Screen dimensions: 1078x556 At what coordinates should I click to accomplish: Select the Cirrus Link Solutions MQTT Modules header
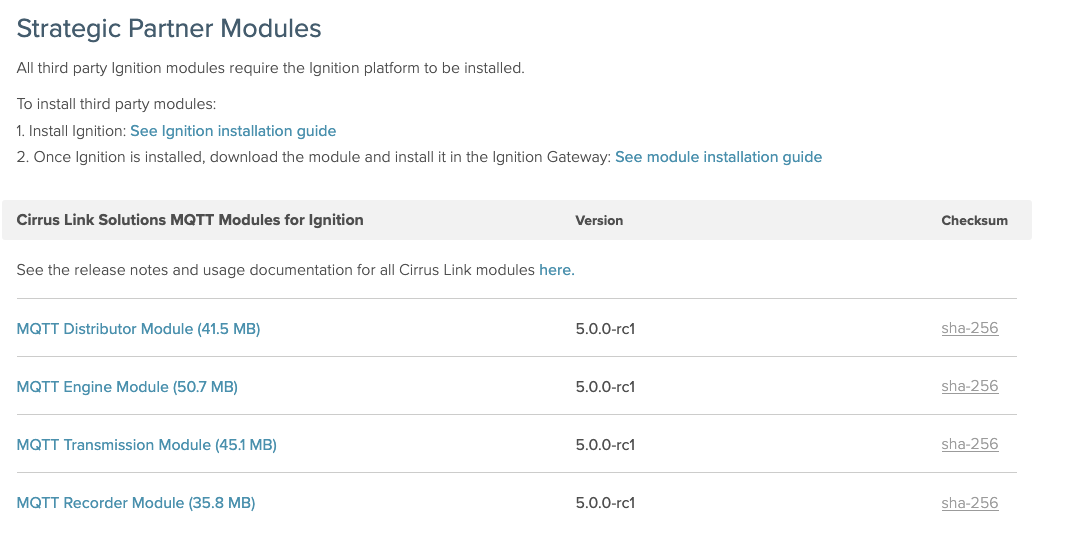(190, 220)
